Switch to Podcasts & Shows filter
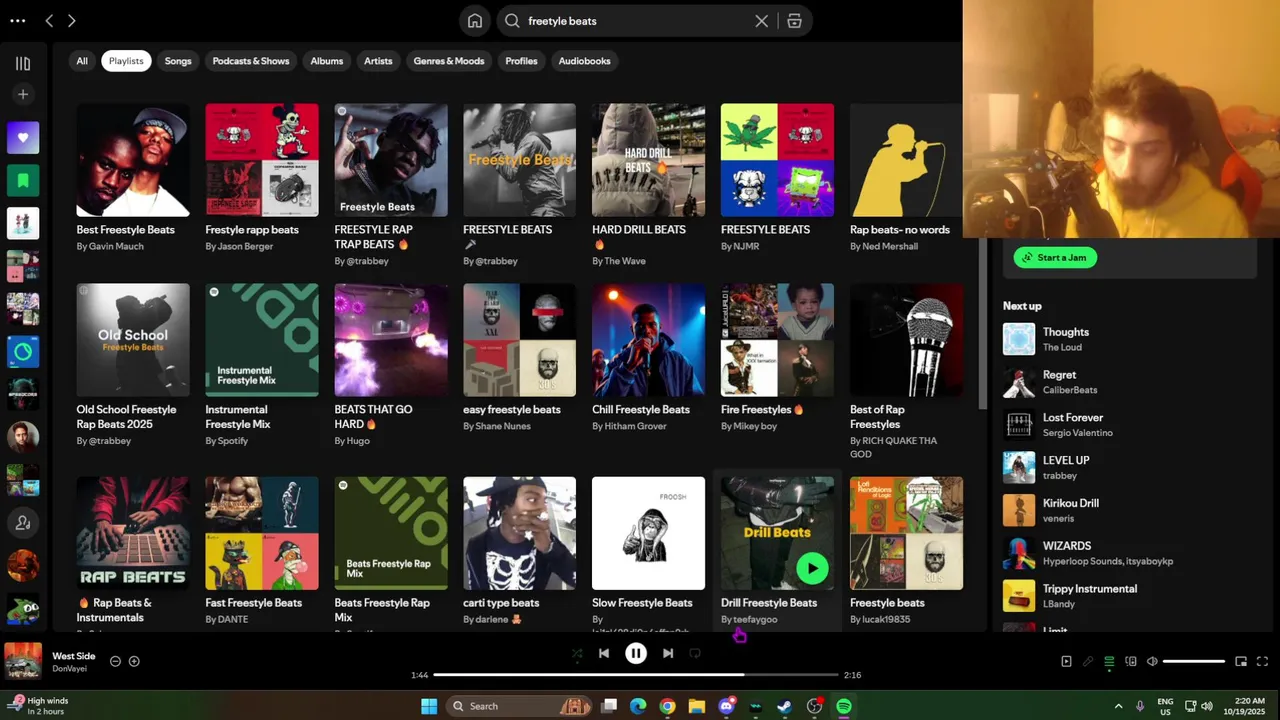Viewport: 1280px width, 720px height. tap(251, 61)
